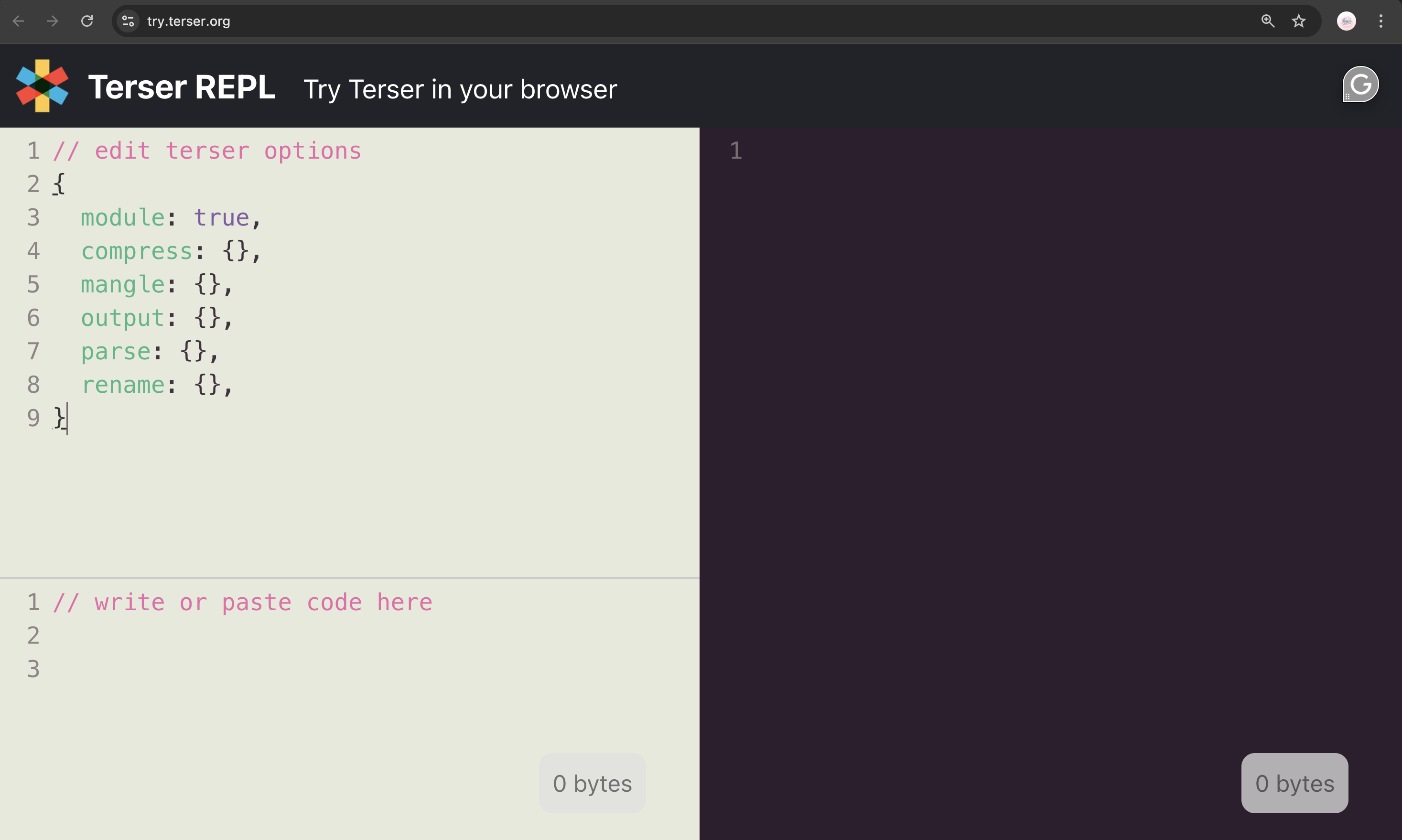Place cursor on the 'module' option key
The width and height of the screenshot is (1402, 840).
[x=122, y=218]
